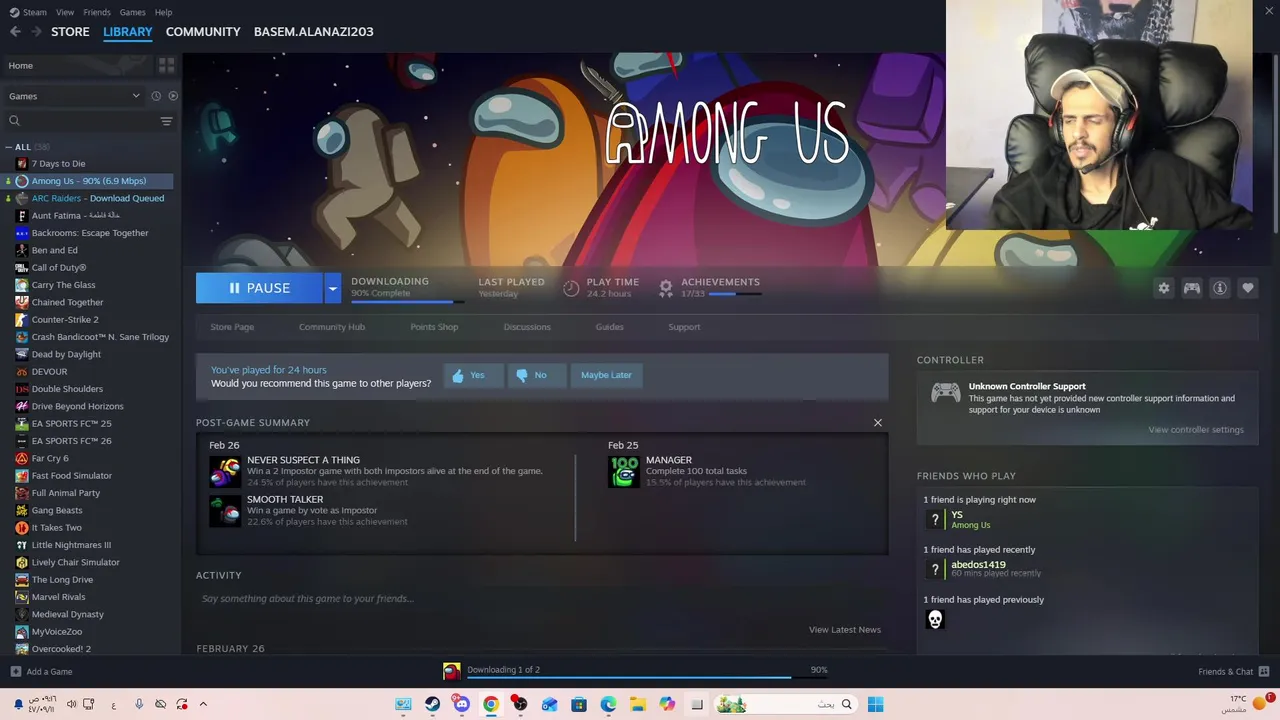Click the thumbs-down No recommendation button
Screen dimensions: 1280x720
coord(535,375)
